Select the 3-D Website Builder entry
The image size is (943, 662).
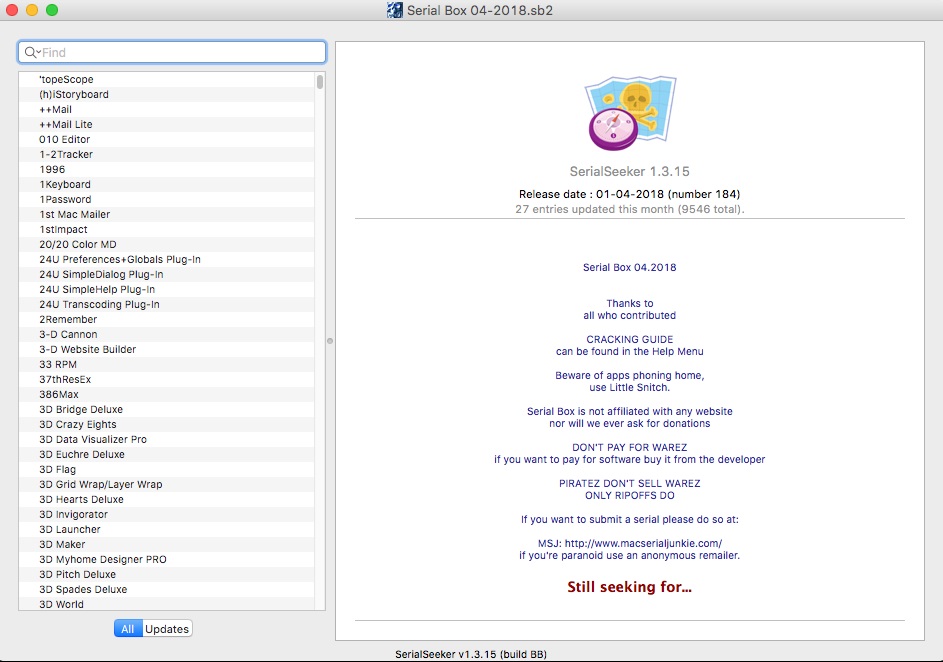pyautogui.click(x=167, y=350)
